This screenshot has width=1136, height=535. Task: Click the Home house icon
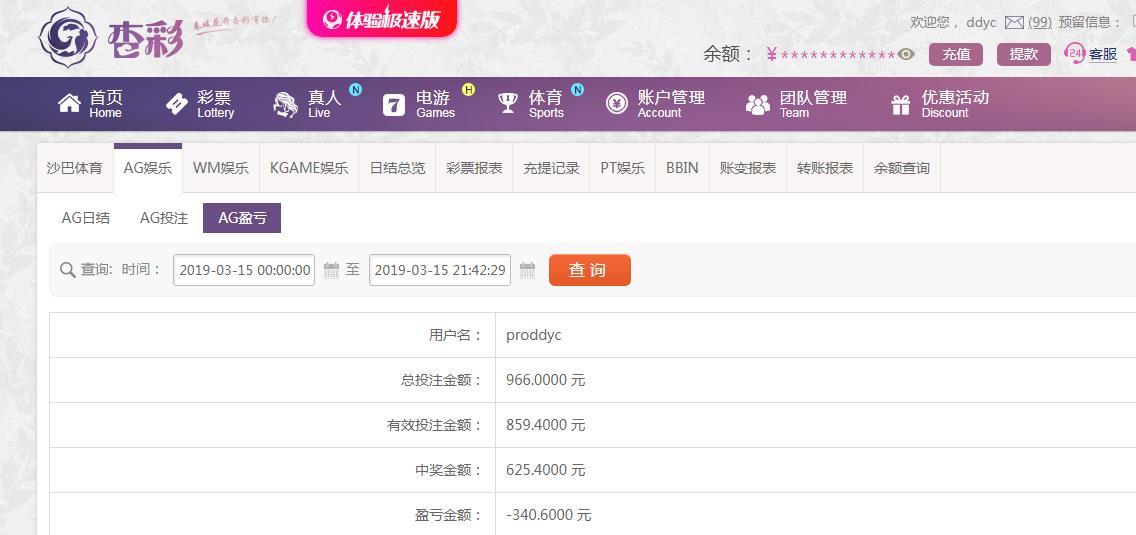[69, 103]
